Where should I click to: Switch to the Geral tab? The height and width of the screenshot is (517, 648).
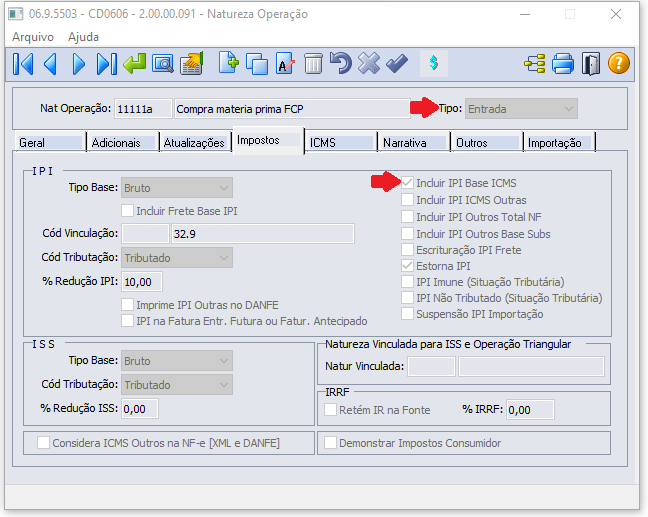pos(50,143)
